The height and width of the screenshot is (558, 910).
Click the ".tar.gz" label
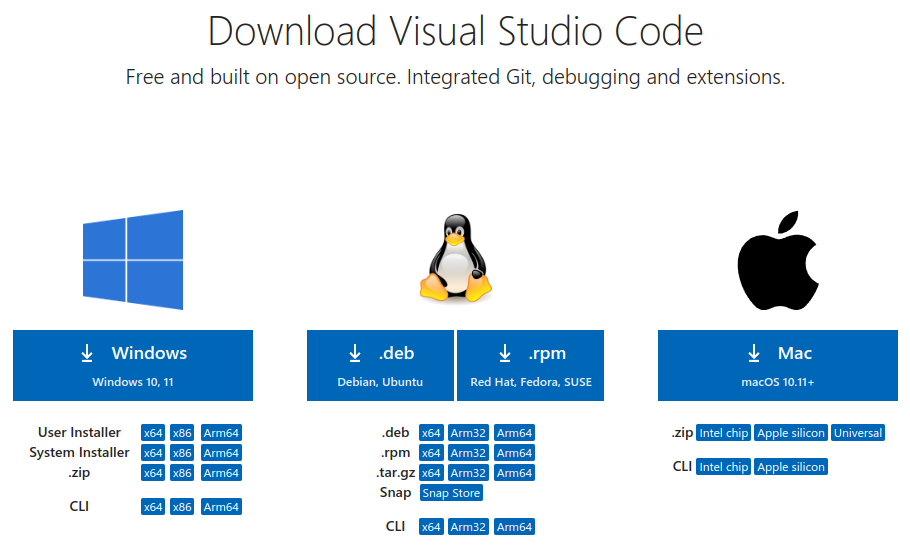click(395, 473)
